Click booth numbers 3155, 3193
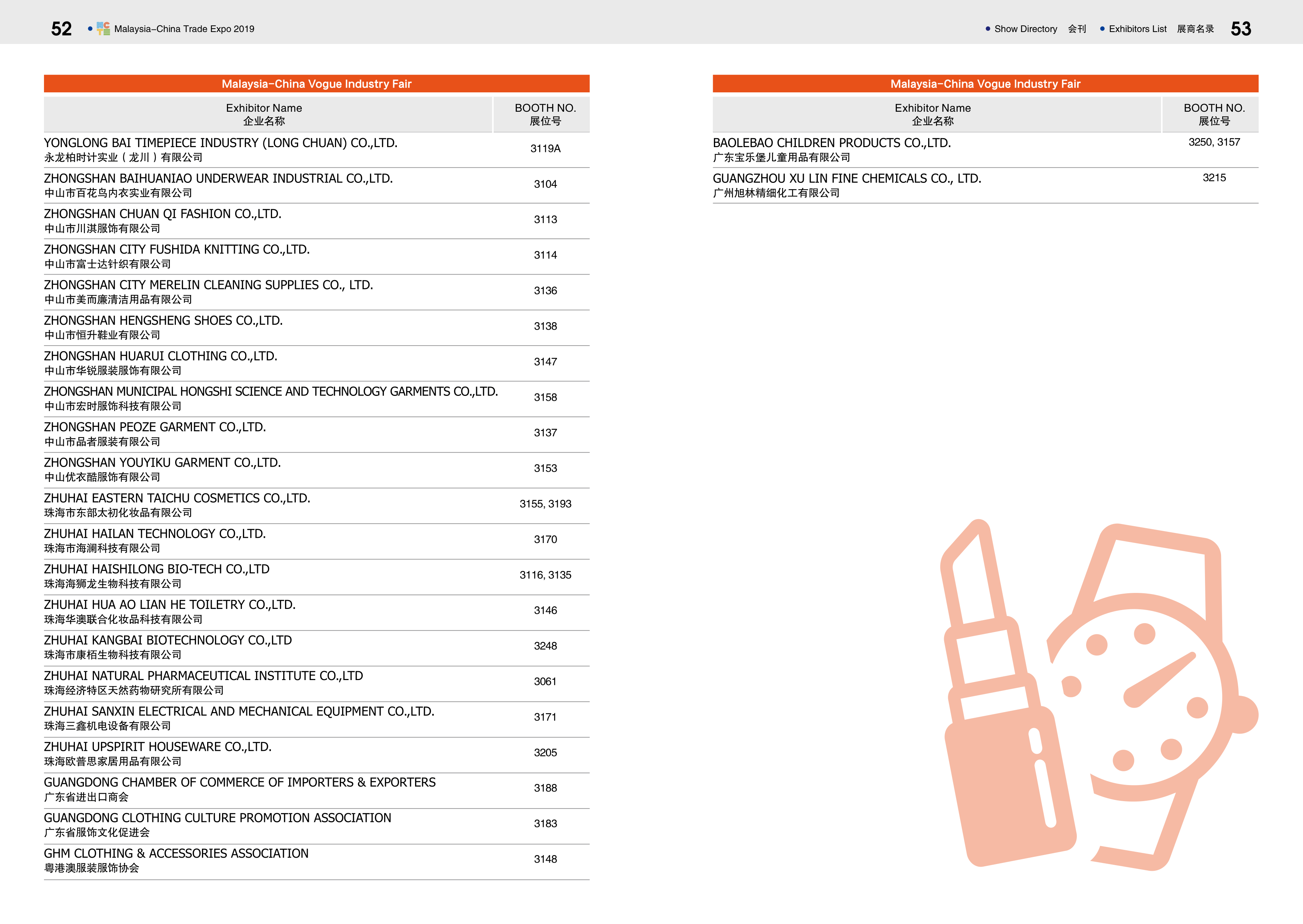Screen dimensions: 1303x924 545,504
